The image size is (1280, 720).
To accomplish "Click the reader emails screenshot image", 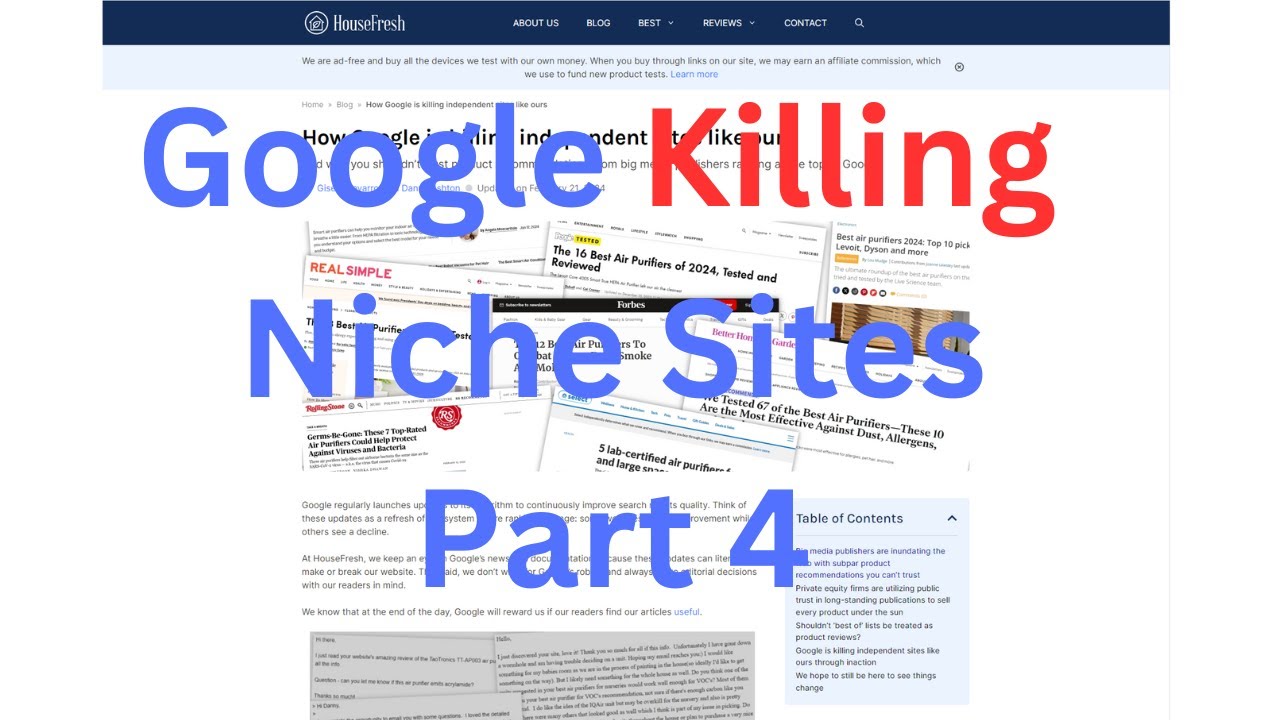I will [x=531, y=675].
